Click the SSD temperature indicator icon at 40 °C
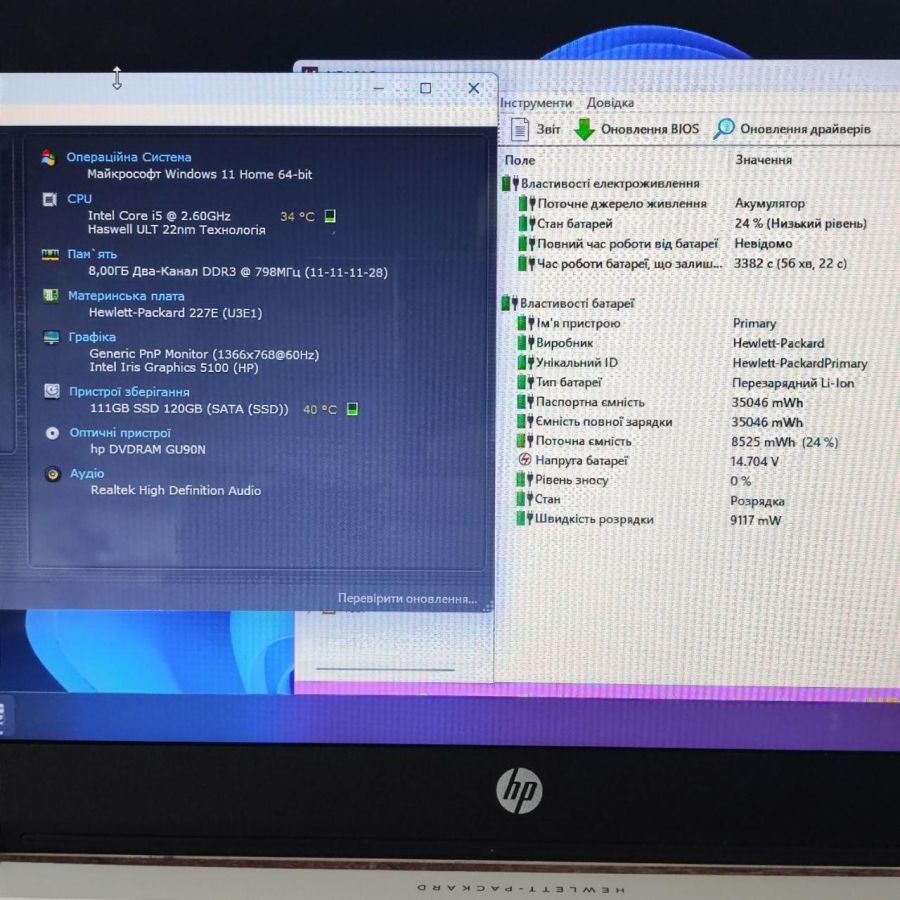900x900 pixels. 352,409
